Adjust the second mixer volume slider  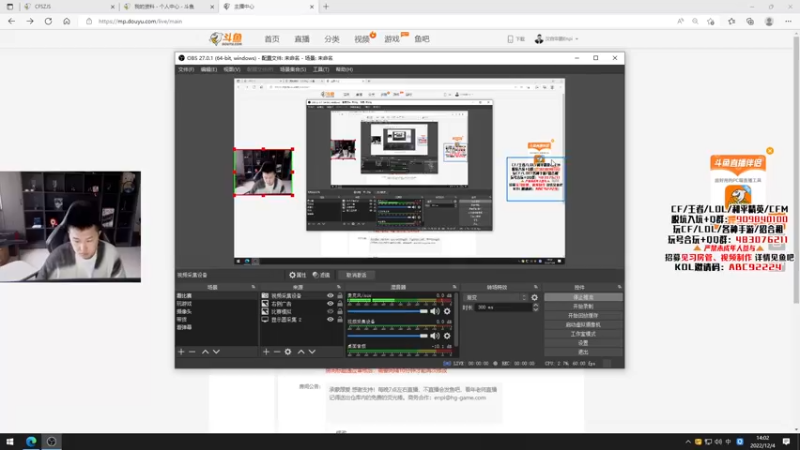(x=387, y=336)
